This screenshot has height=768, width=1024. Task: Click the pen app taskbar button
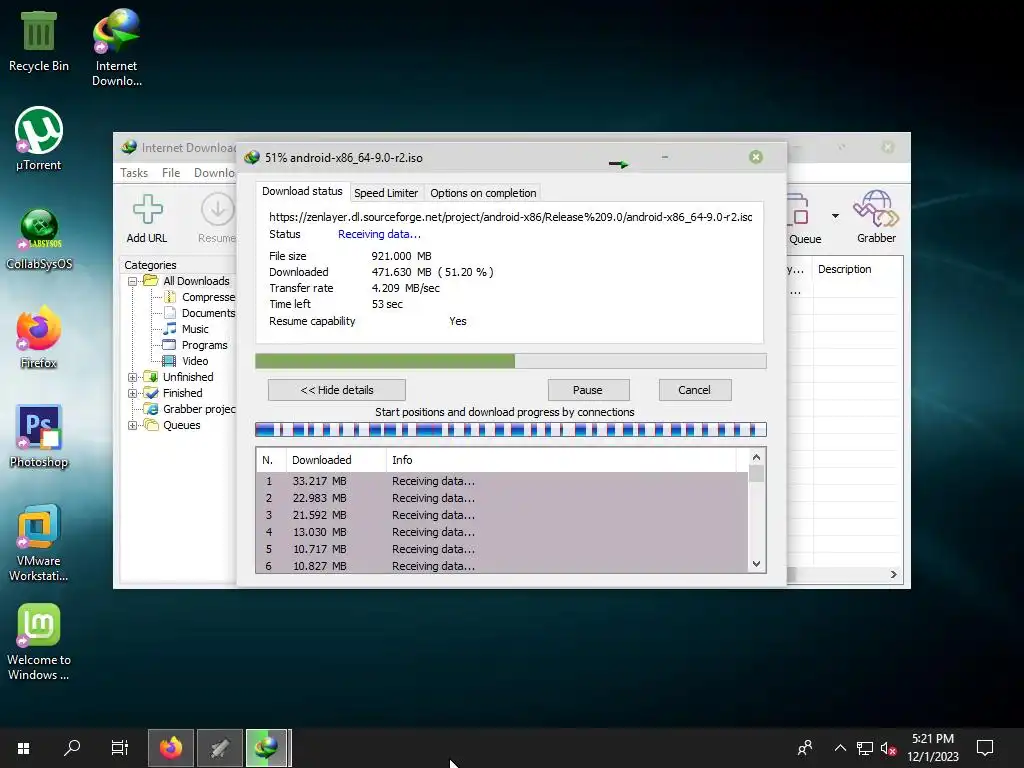point(219,748)
